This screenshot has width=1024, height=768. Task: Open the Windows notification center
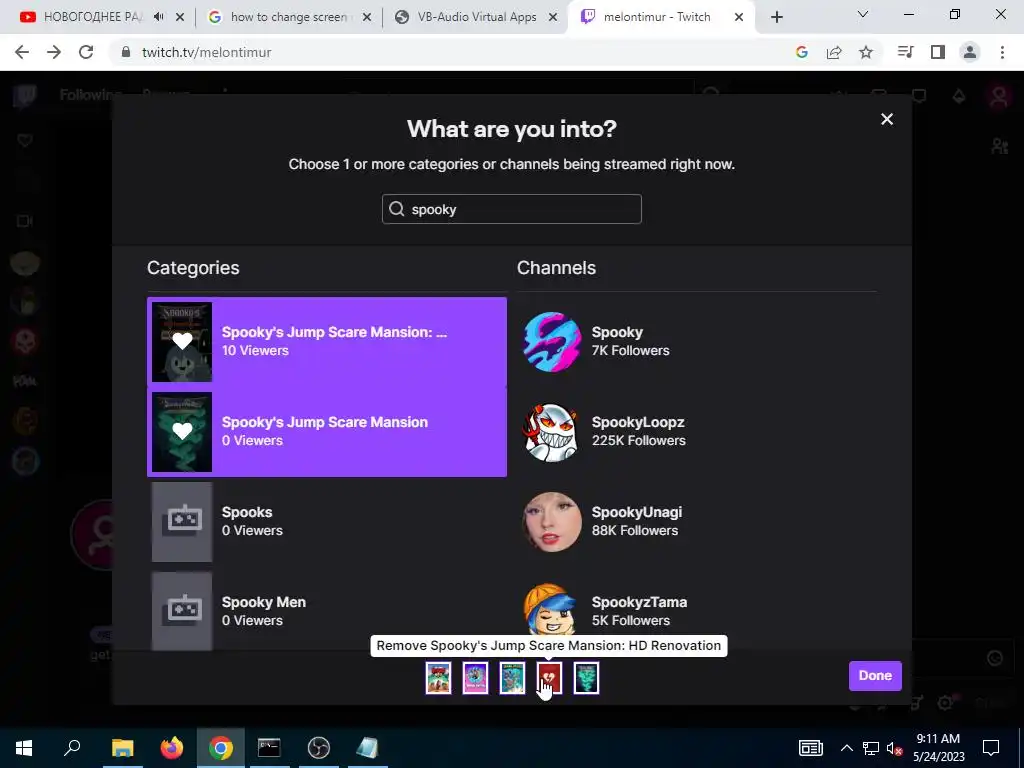(991, 748)
